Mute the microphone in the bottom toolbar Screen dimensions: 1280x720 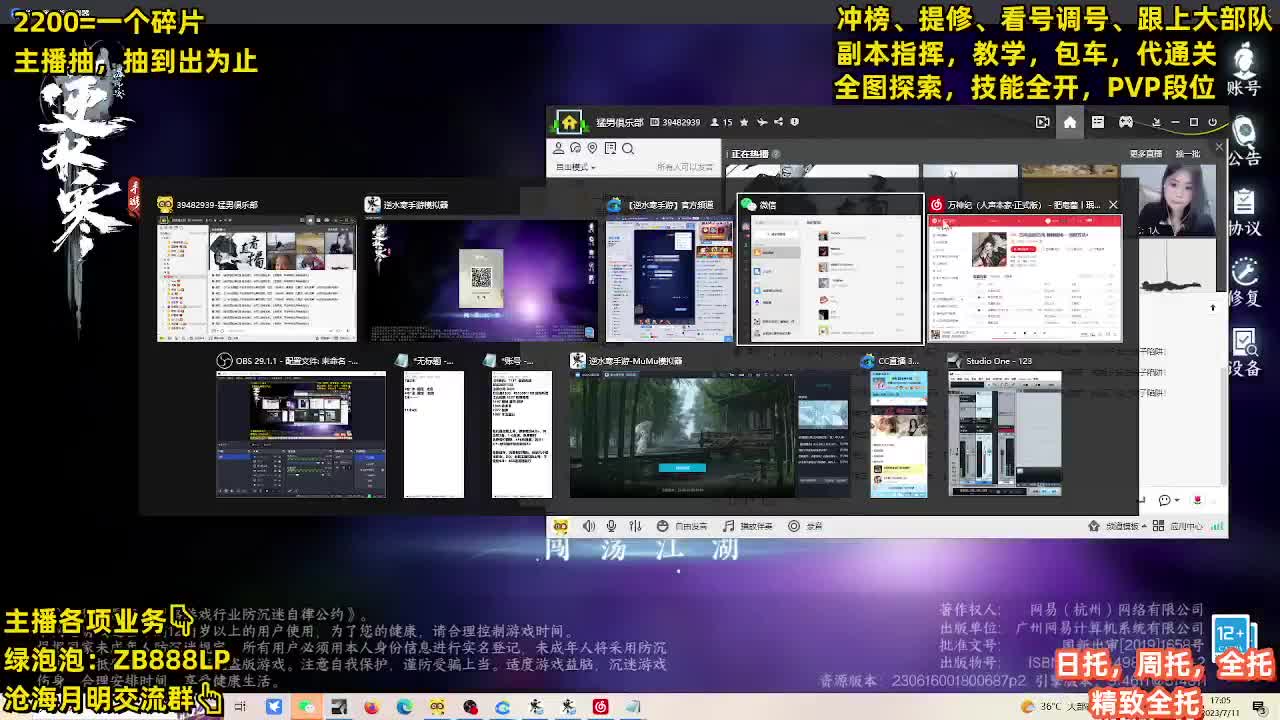[x=611, y=526]
